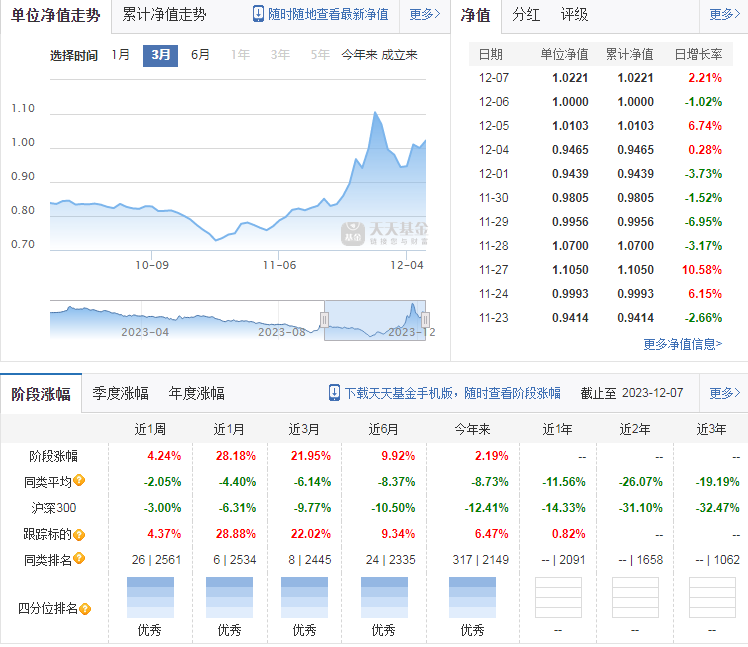Click the highlighted range window in overview chart
Viewport: 748px width, 647px height.
[375, 320]
